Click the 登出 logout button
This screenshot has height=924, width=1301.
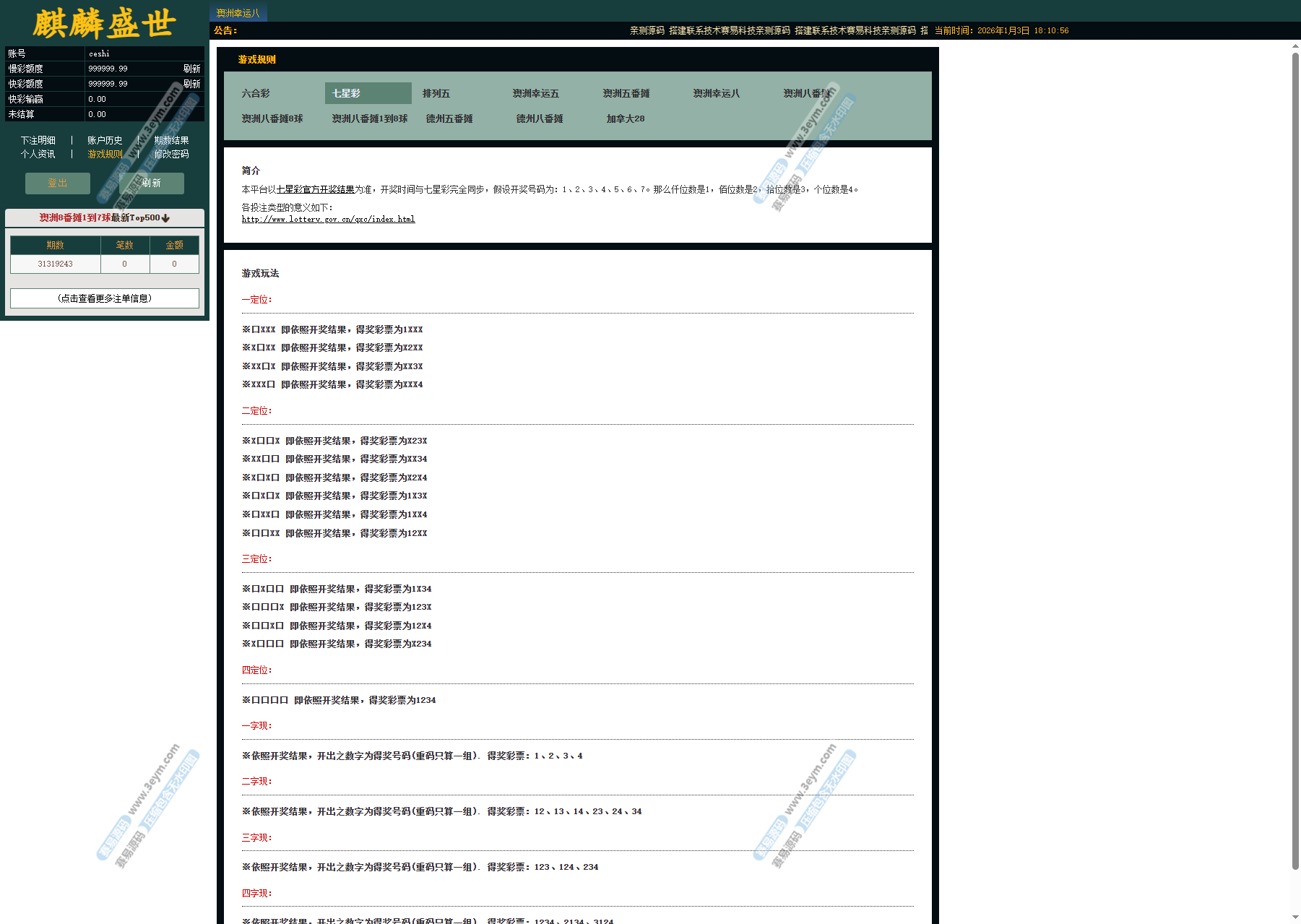(x=58, y=183)
